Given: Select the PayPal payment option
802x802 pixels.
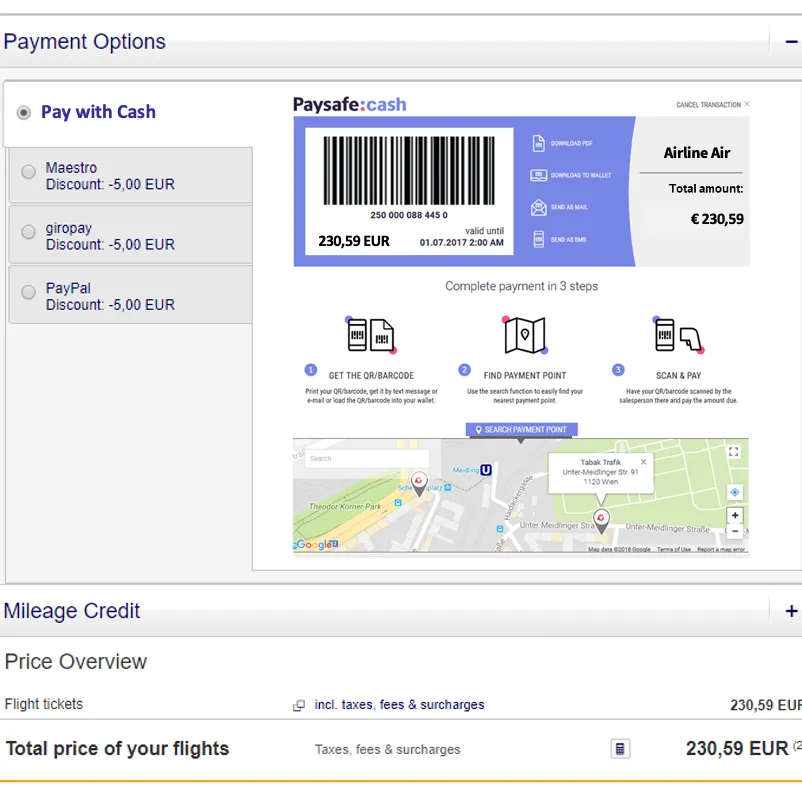Looking at the screenshot, I should pos(28,292).
